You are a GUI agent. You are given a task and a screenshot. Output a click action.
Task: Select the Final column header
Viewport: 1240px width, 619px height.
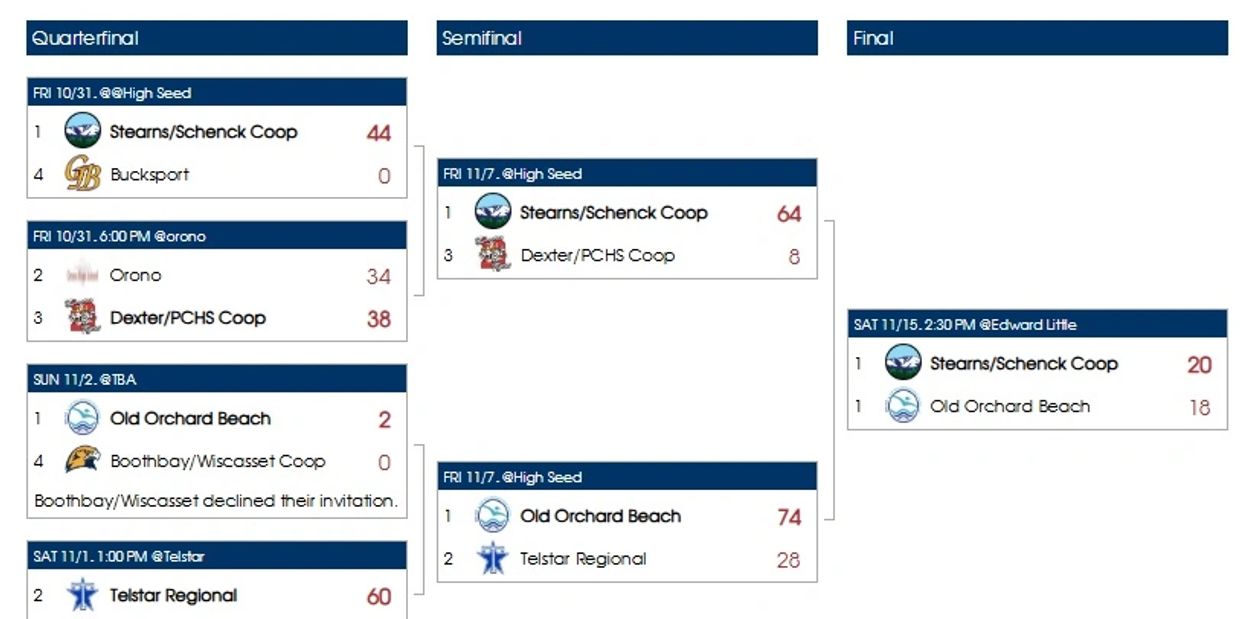[x=1037, y=38]
